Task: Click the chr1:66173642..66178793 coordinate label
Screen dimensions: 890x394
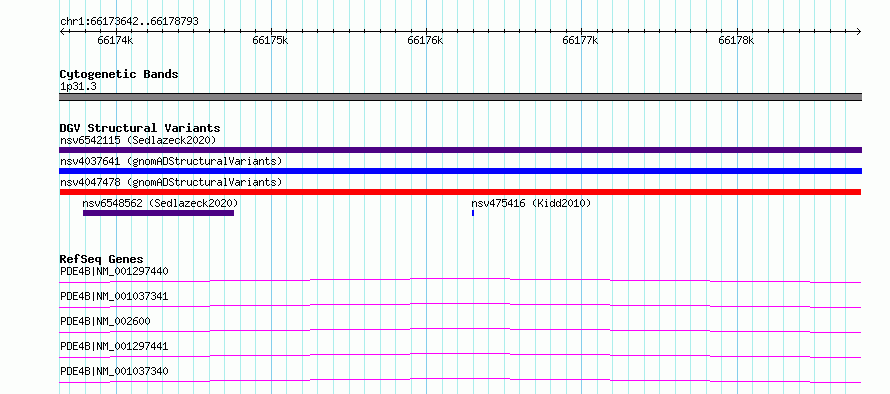Action: pyautogui.click(x=129, y=22)
